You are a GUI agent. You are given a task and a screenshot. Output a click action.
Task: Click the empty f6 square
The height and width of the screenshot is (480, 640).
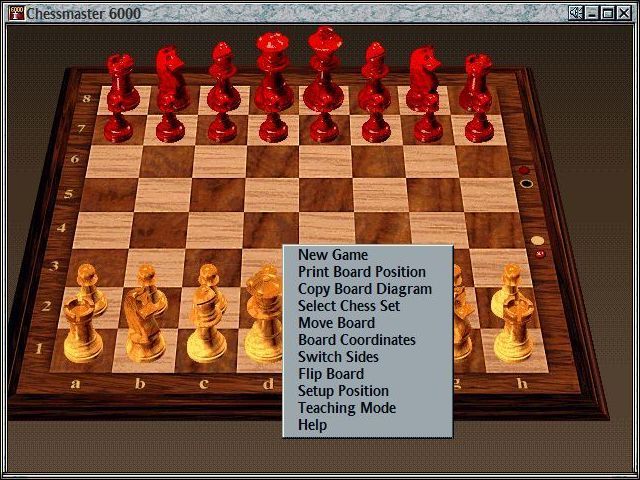[378, 162]
